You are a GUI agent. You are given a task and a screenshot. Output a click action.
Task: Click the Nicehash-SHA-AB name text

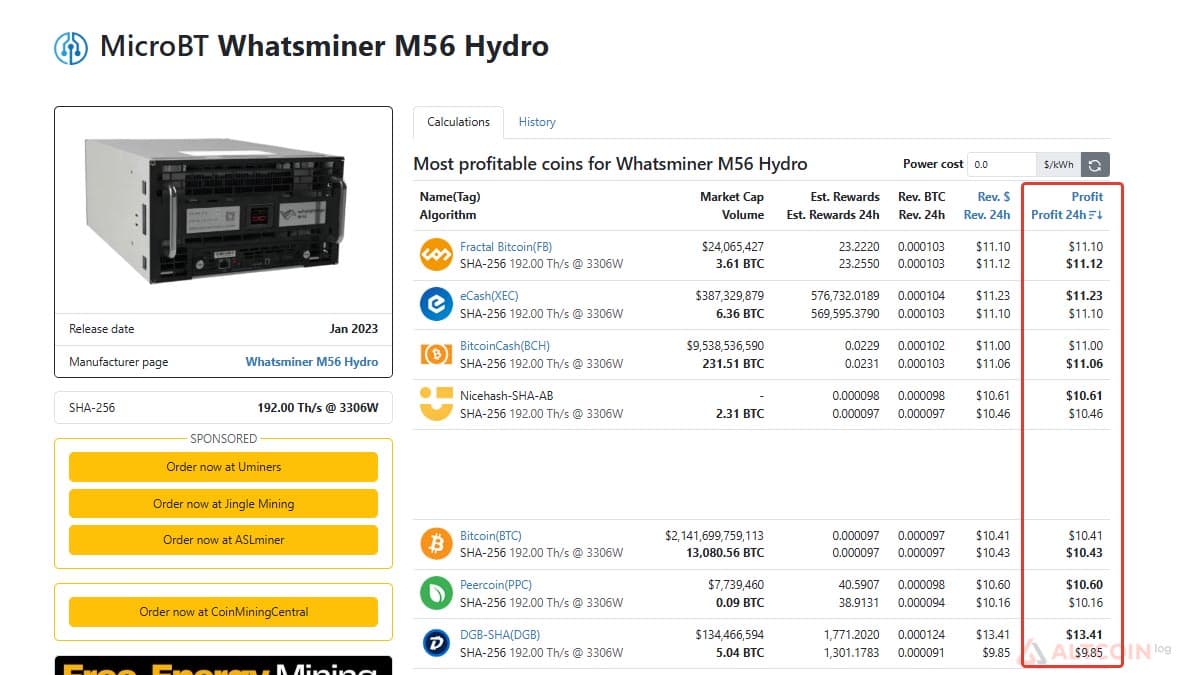click(x=507, y=395)
